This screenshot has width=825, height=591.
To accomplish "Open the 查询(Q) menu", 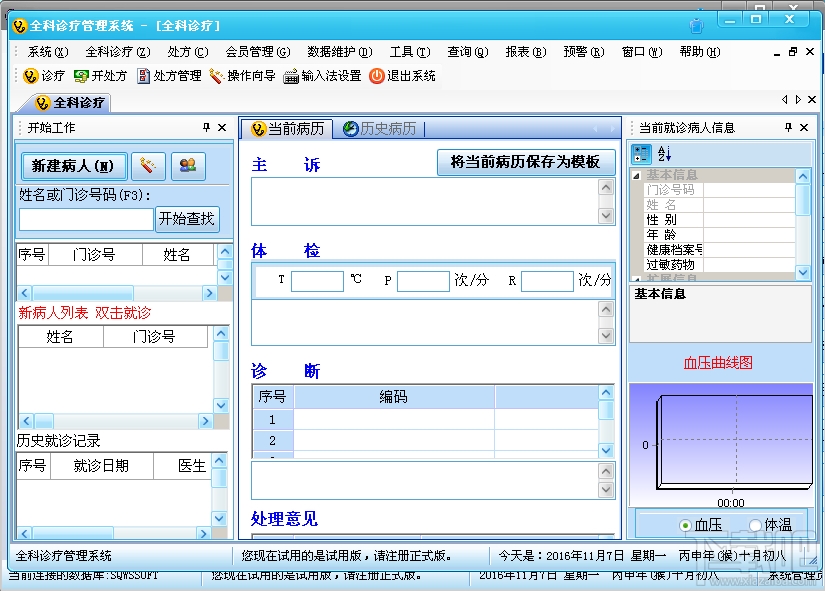I will [x=468, y=52].
